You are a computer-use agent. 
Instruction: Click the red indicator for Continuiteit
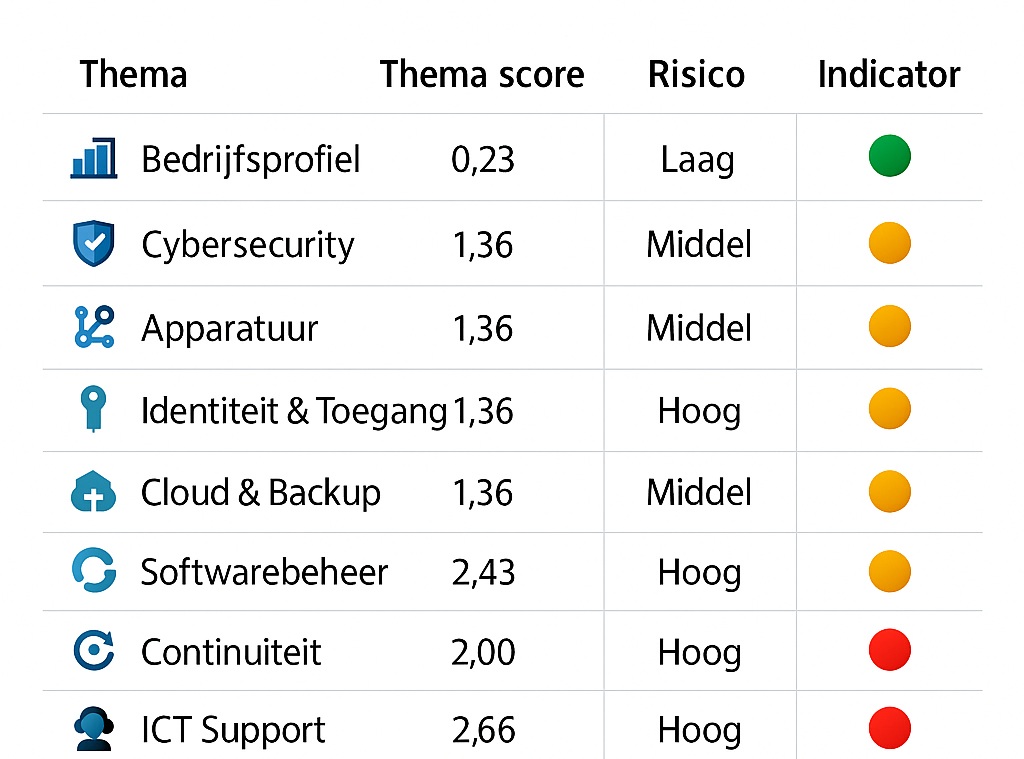click(889, 651)
